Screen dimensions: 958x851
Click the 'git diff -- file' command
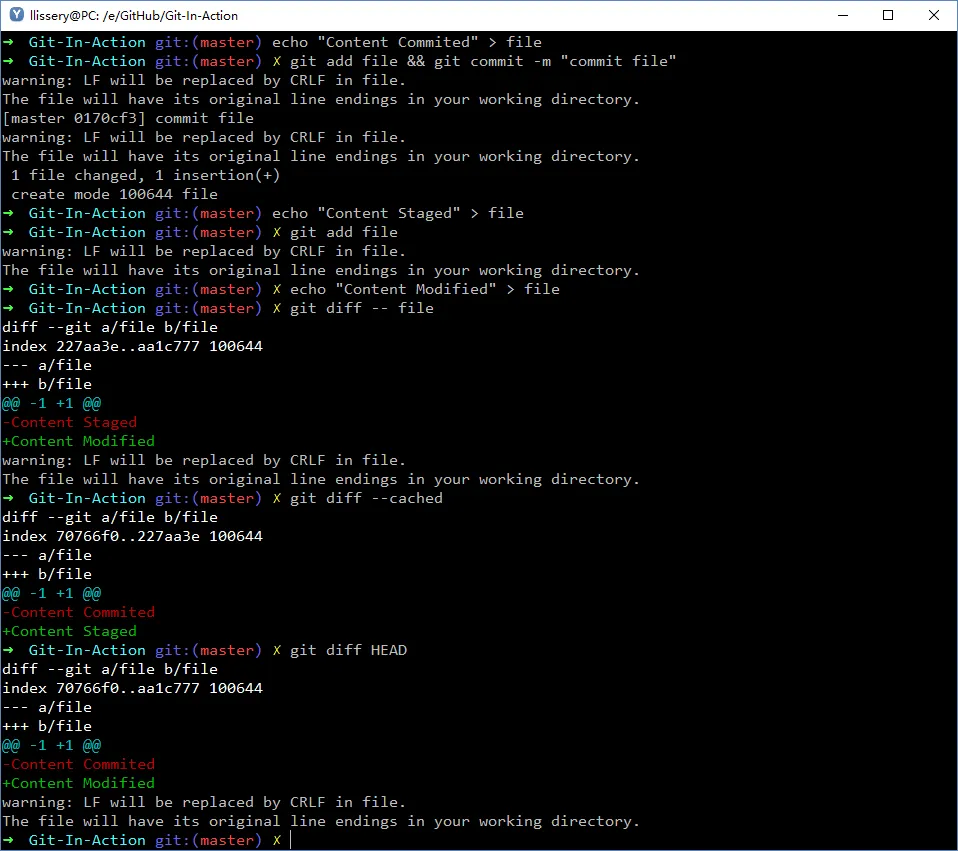coord(362,308)
